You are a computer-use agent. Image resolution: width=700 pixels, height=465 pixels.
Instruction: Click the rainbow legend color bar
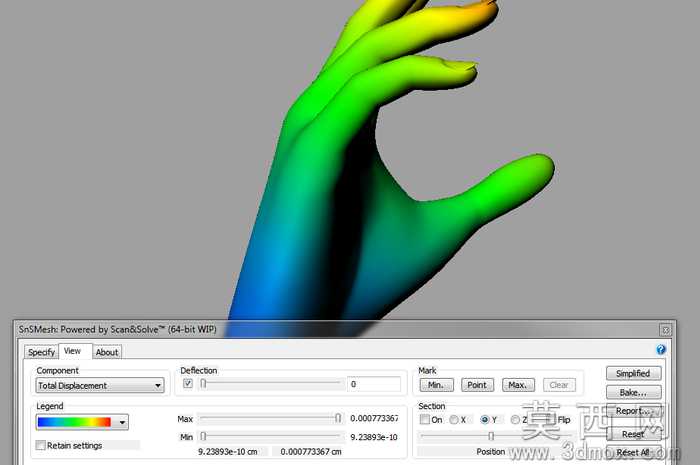[x=74, y=422]
